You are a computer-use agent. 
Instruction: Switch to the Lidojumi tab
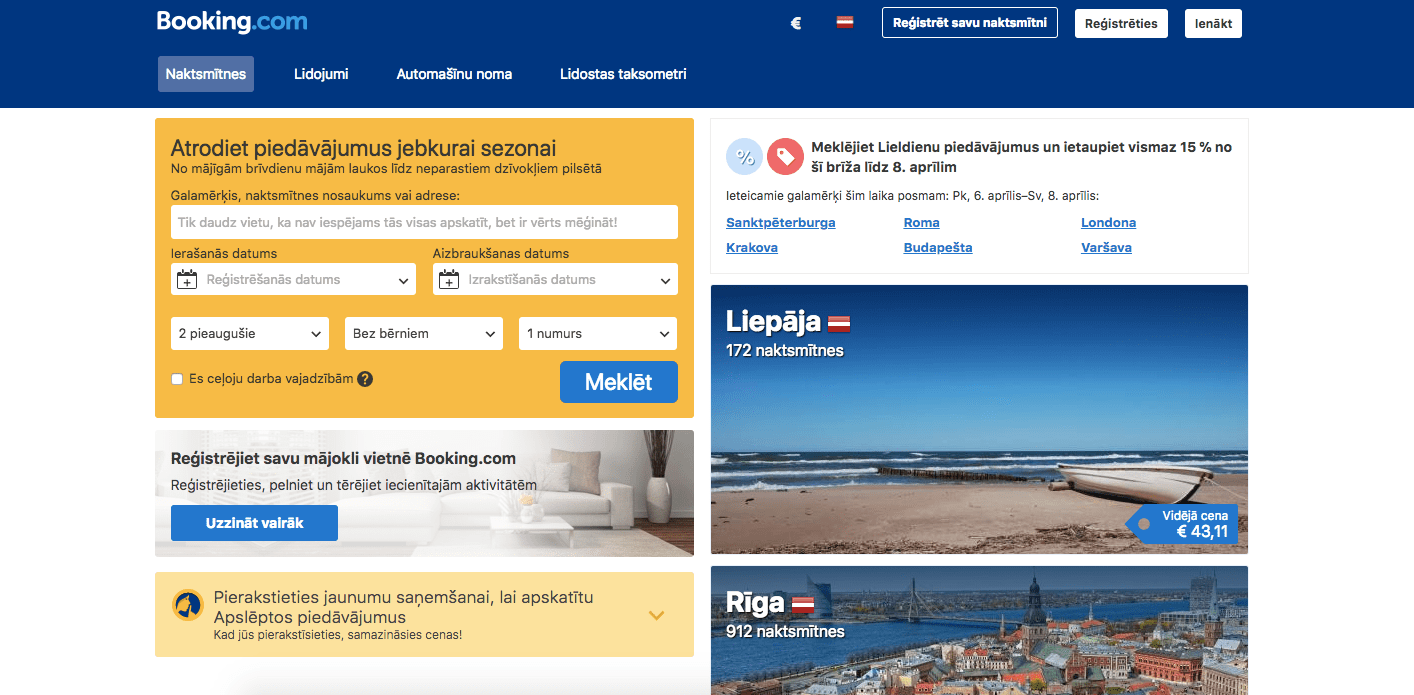pyautogui.click(x=321, y=74)
